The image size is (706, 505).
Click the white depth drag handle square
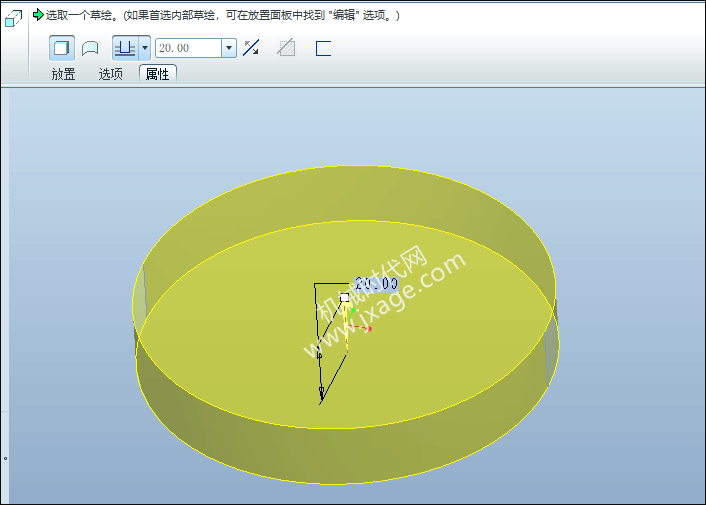pyautogui.click(x=344, y=298)
